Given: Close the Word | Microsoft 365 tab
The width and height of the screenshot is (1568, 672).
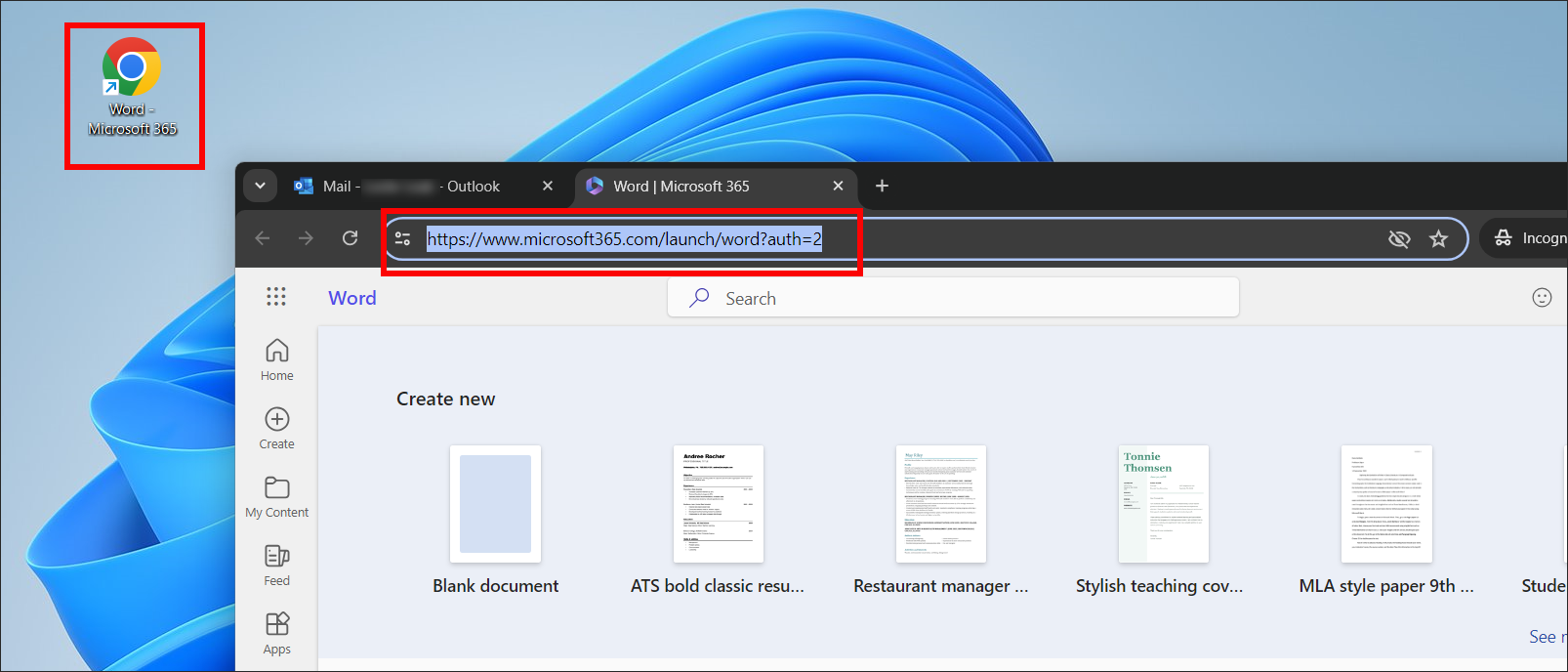Looking at the screenshot, I should click(838, 186).
